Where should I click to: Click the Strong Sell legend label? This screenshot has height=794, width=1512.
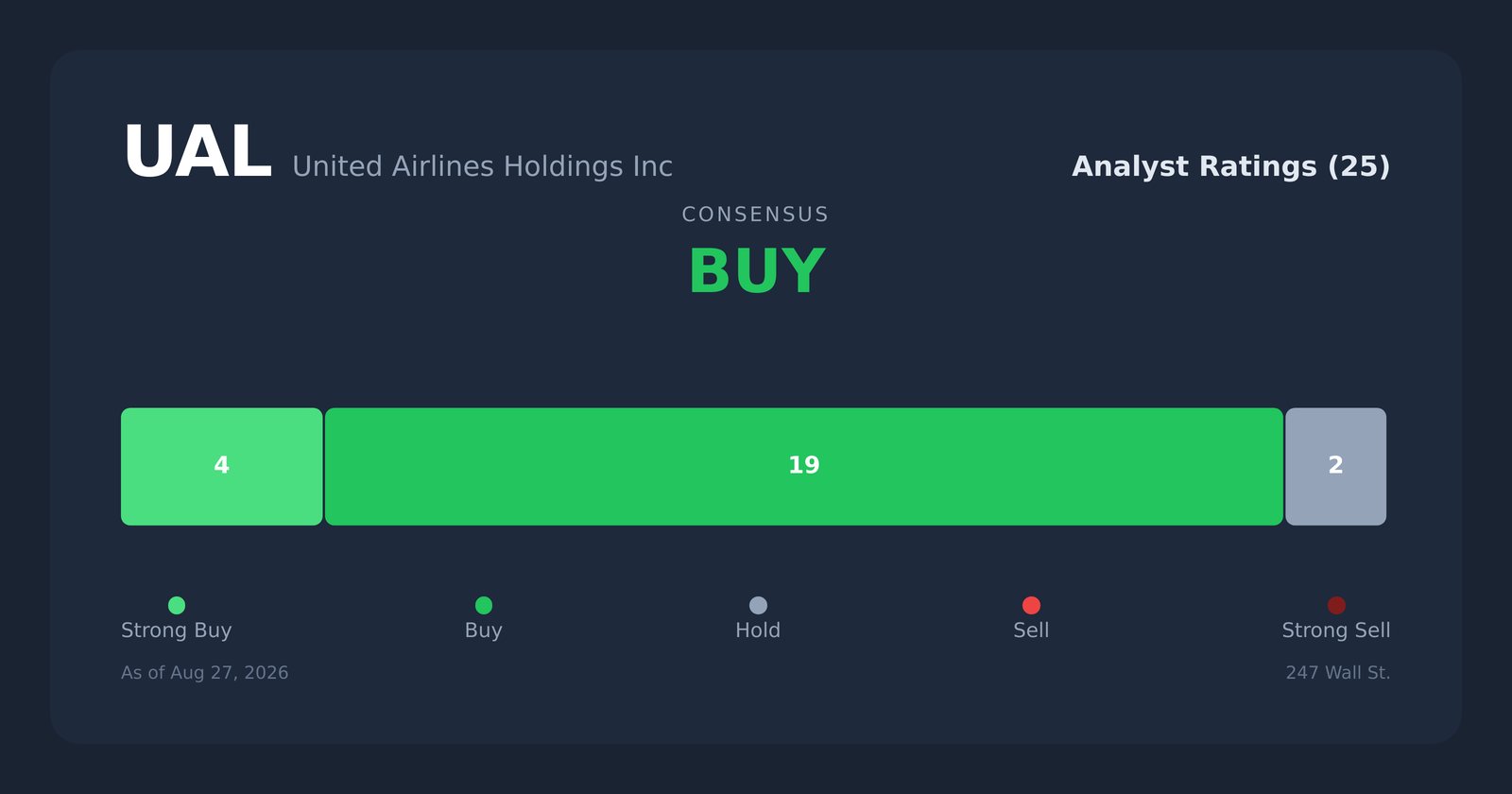[1336, 630]
